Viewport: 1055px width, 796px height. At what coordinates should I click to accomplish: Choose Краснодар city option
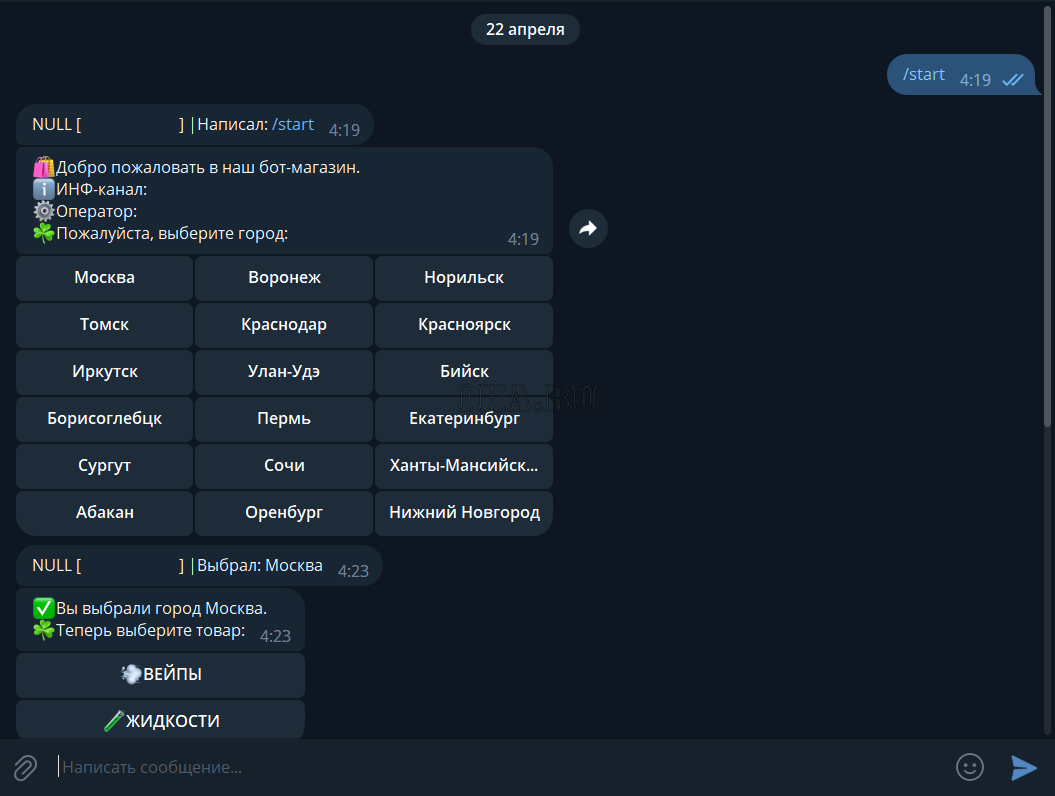(284, 325)
